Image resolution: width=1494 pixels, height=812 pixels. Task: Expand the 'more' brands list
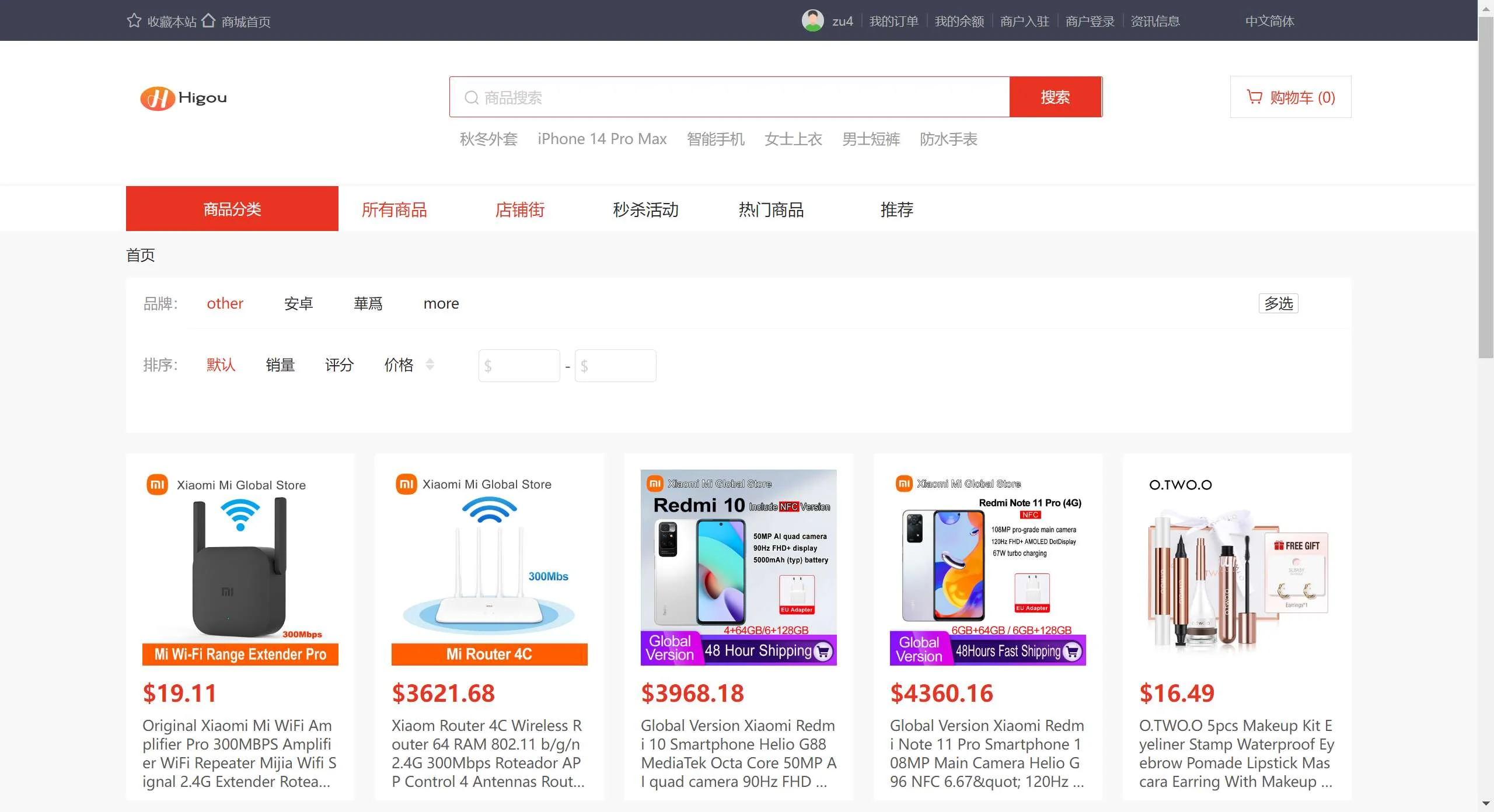click(x=441, y=303)
